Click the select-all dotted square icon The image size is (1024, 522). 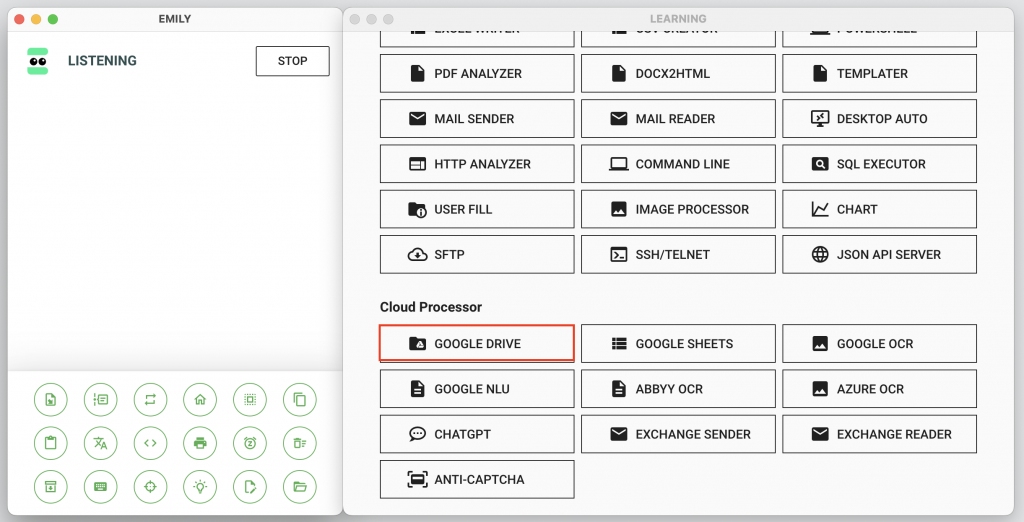(x=250, y=399)
